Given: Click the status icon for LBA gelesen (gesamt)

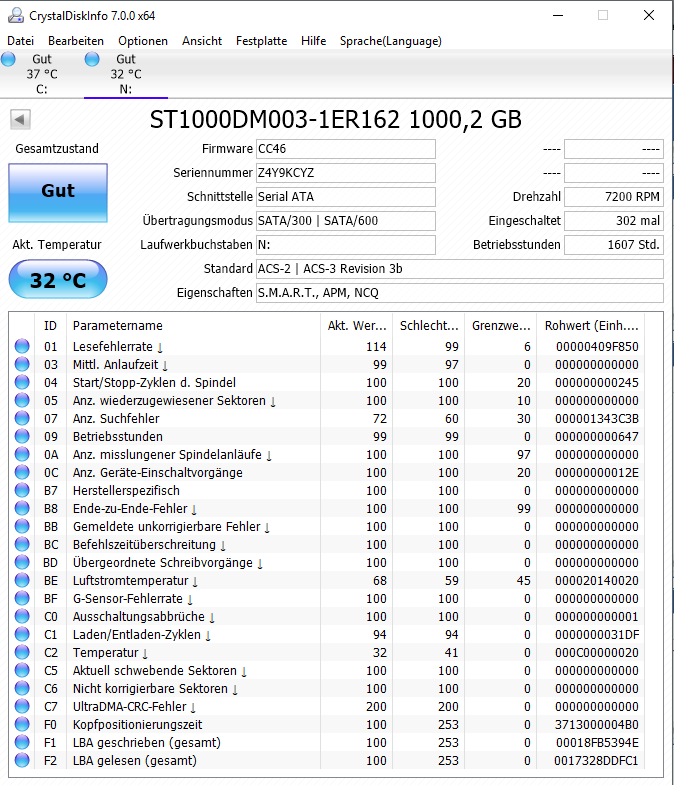Looking at the screenshot, I should pos(22,761).
